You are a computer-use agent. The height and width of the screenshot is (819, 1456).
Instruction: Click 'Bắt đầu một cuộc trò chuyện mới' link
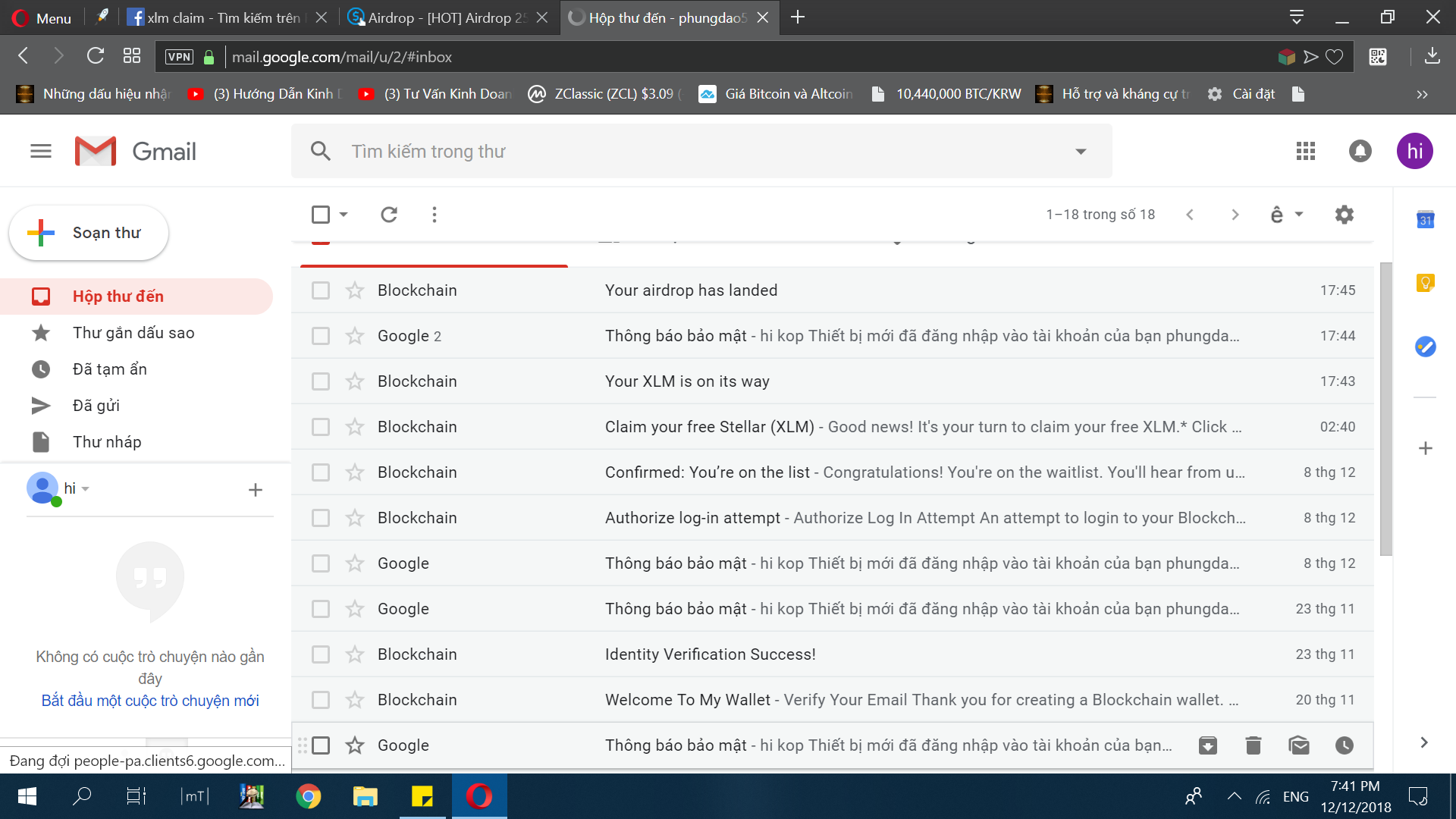pyautogui.click(x=150, y=701)
